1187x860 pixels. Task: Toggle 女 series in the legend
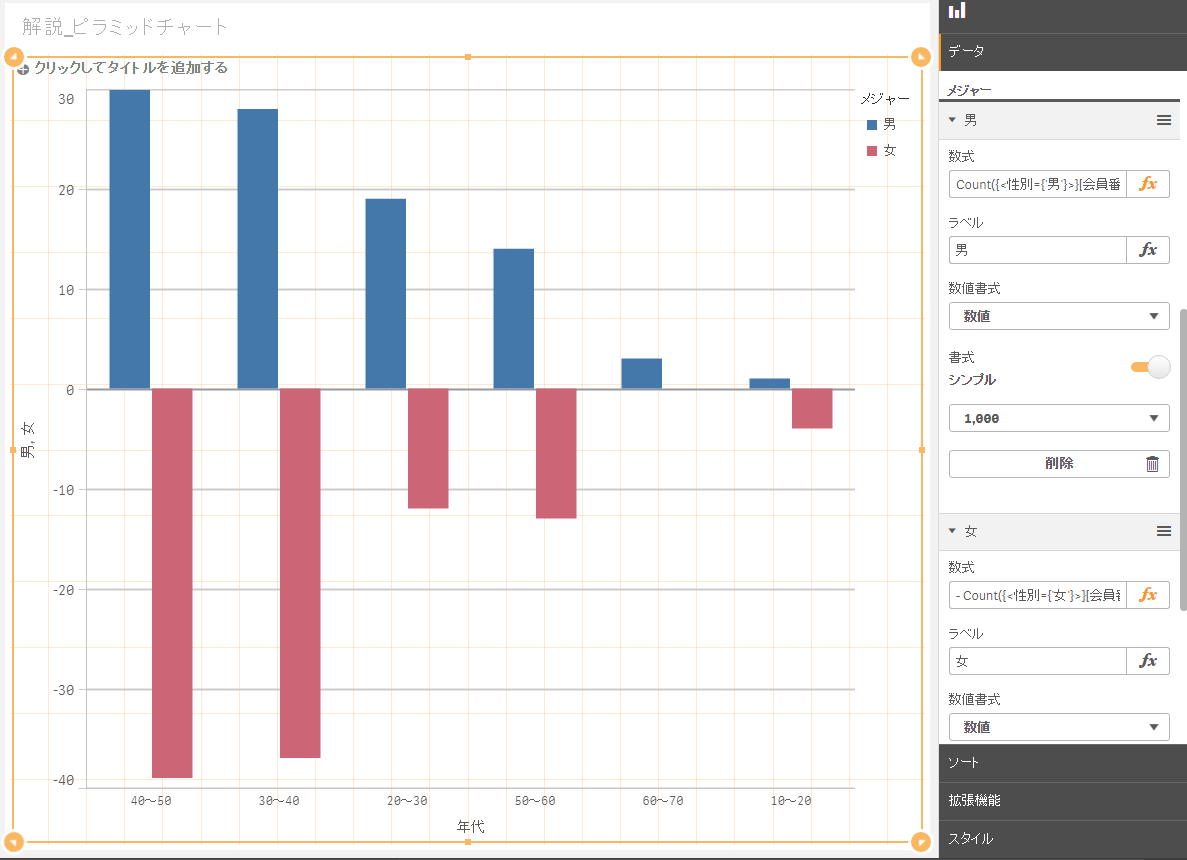pyautogui.click(x=881, y=151)
